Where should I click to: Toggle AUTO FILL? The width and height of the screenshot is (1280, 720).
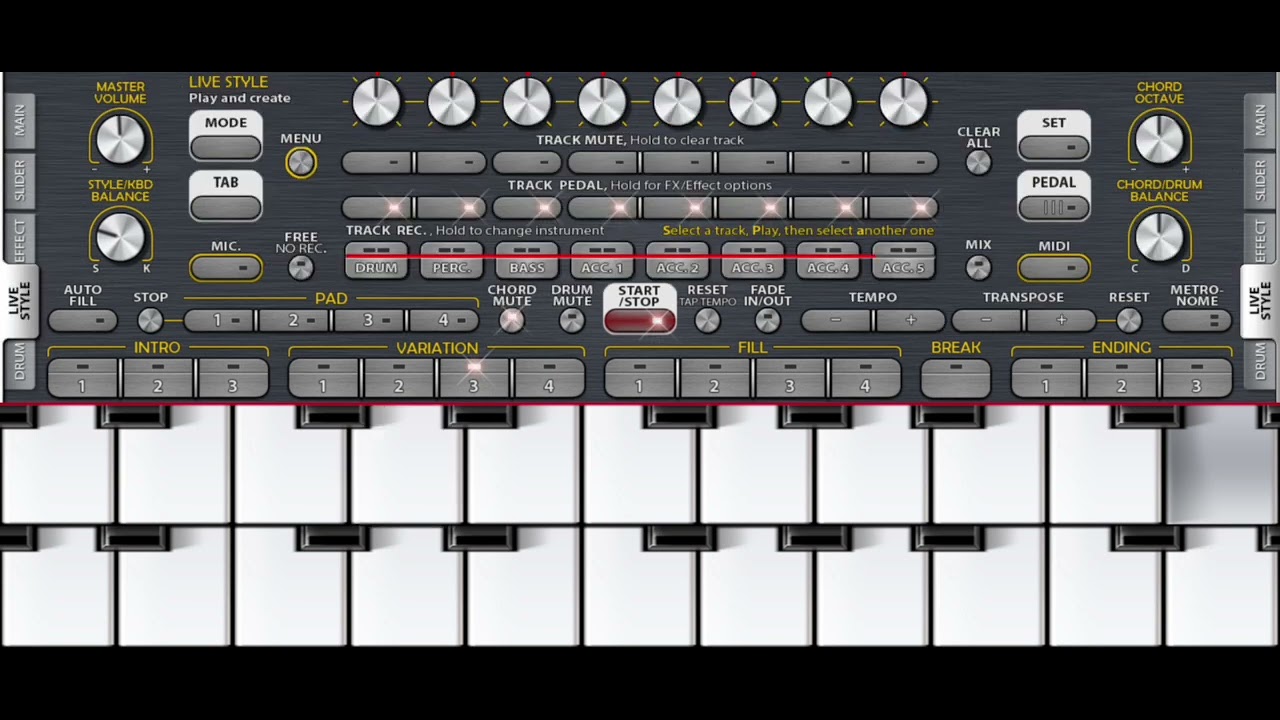(x=83, y=320)
